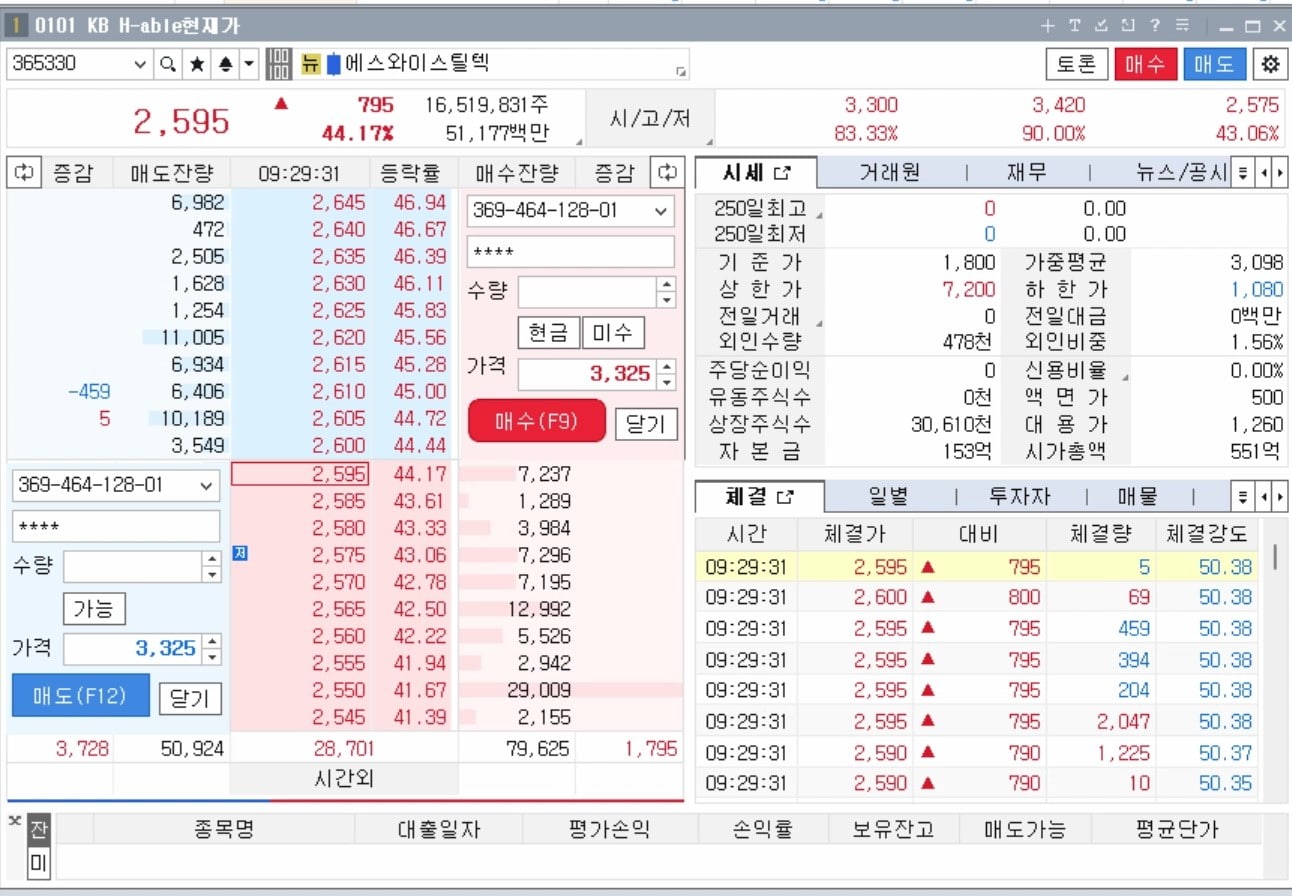Open the small arrow menu beside the spade icon
Screen dimensions: 1292x896
pyautogui.click(x=248, y=65)
